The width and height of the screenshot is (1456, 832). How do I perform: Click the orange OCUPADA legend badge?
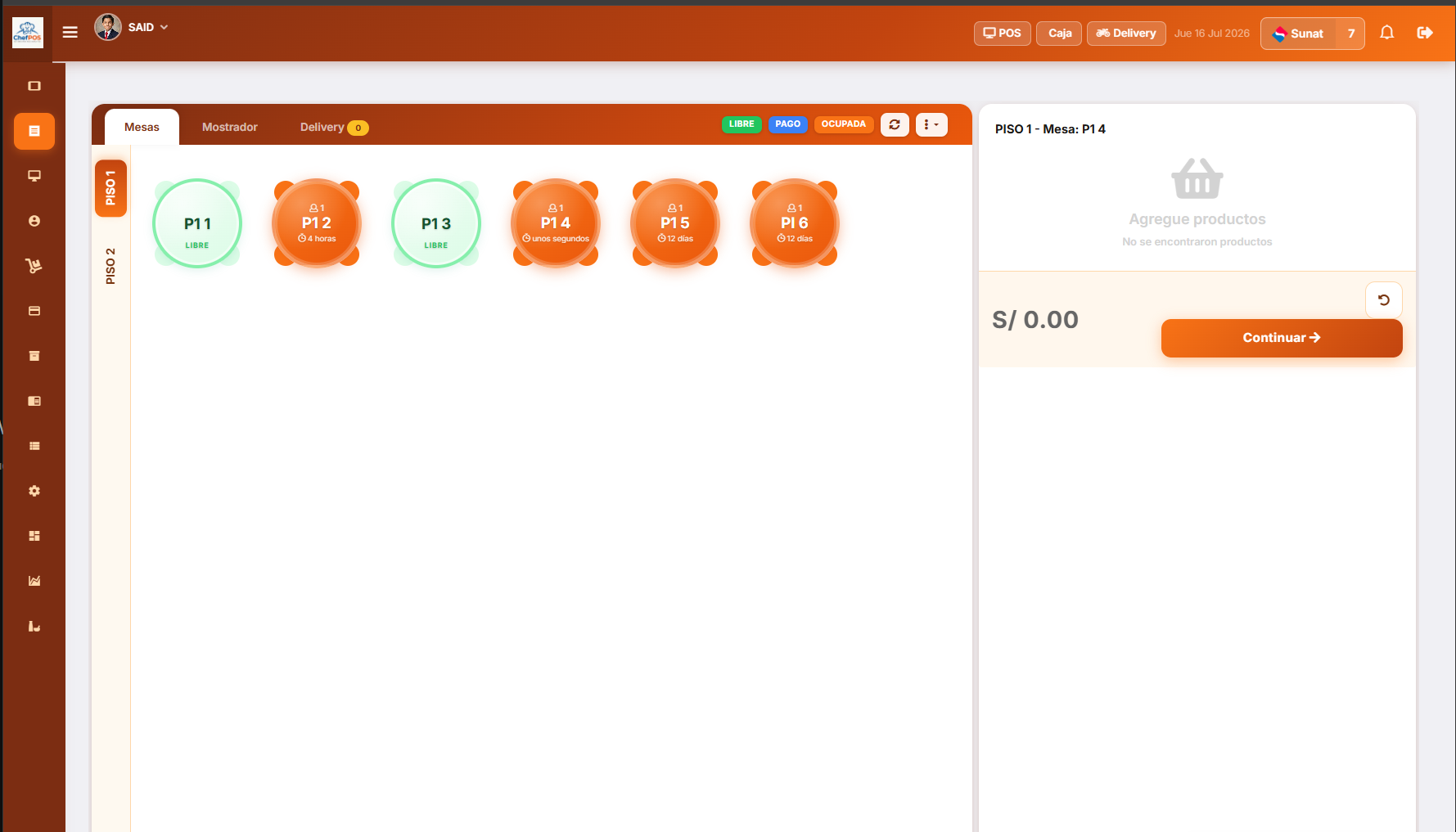pyautogui.click(x=844, y=124)
